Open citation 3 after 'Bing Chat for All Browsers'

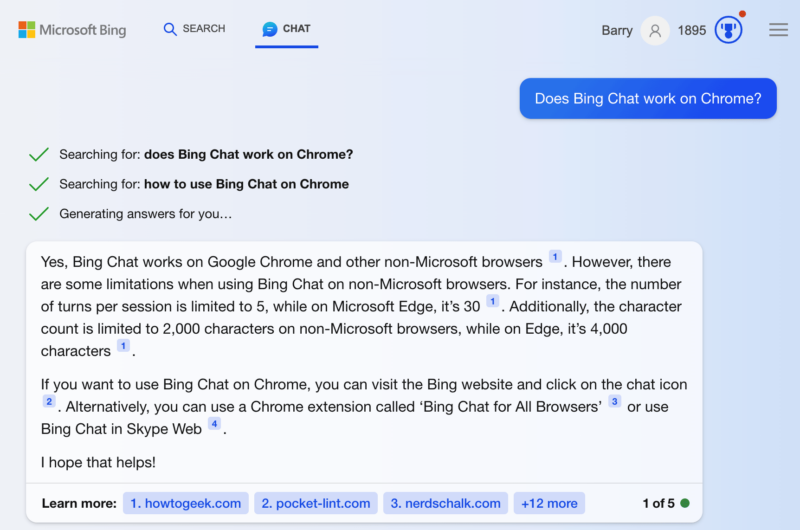tap(615, 401)
